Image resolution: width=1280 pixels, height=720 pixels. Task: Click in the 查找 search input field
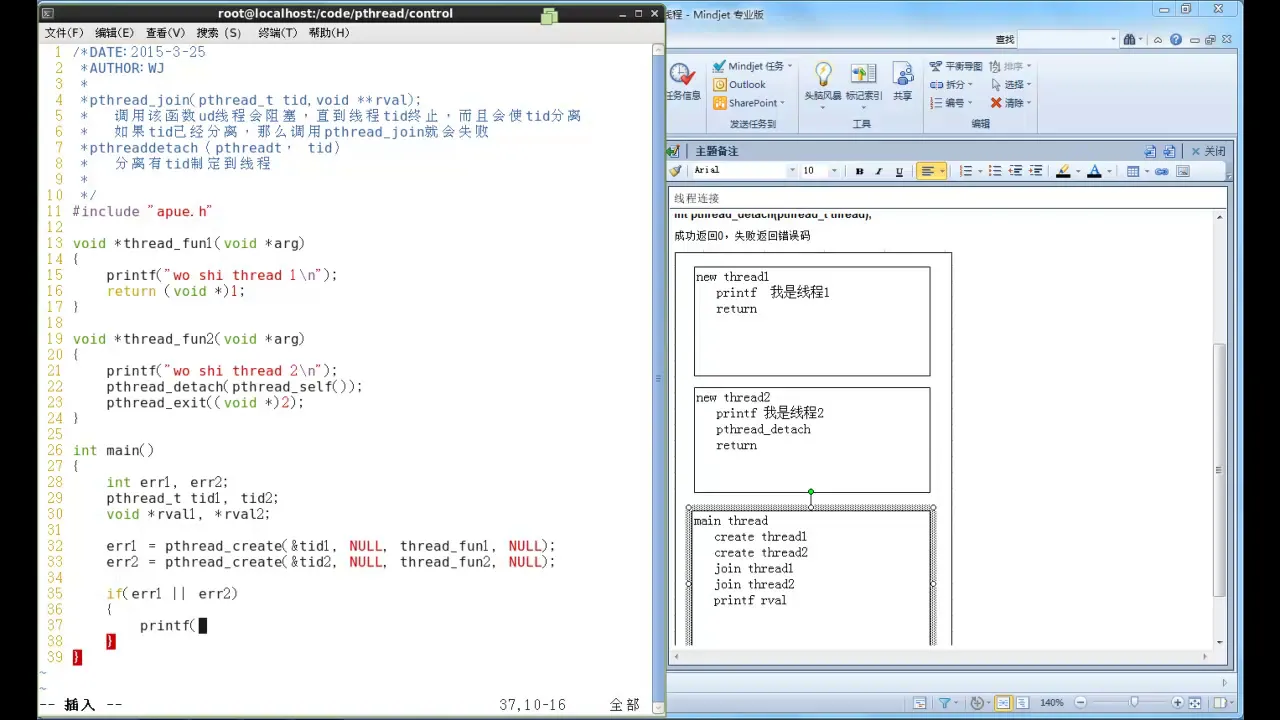coord(1062,40)
